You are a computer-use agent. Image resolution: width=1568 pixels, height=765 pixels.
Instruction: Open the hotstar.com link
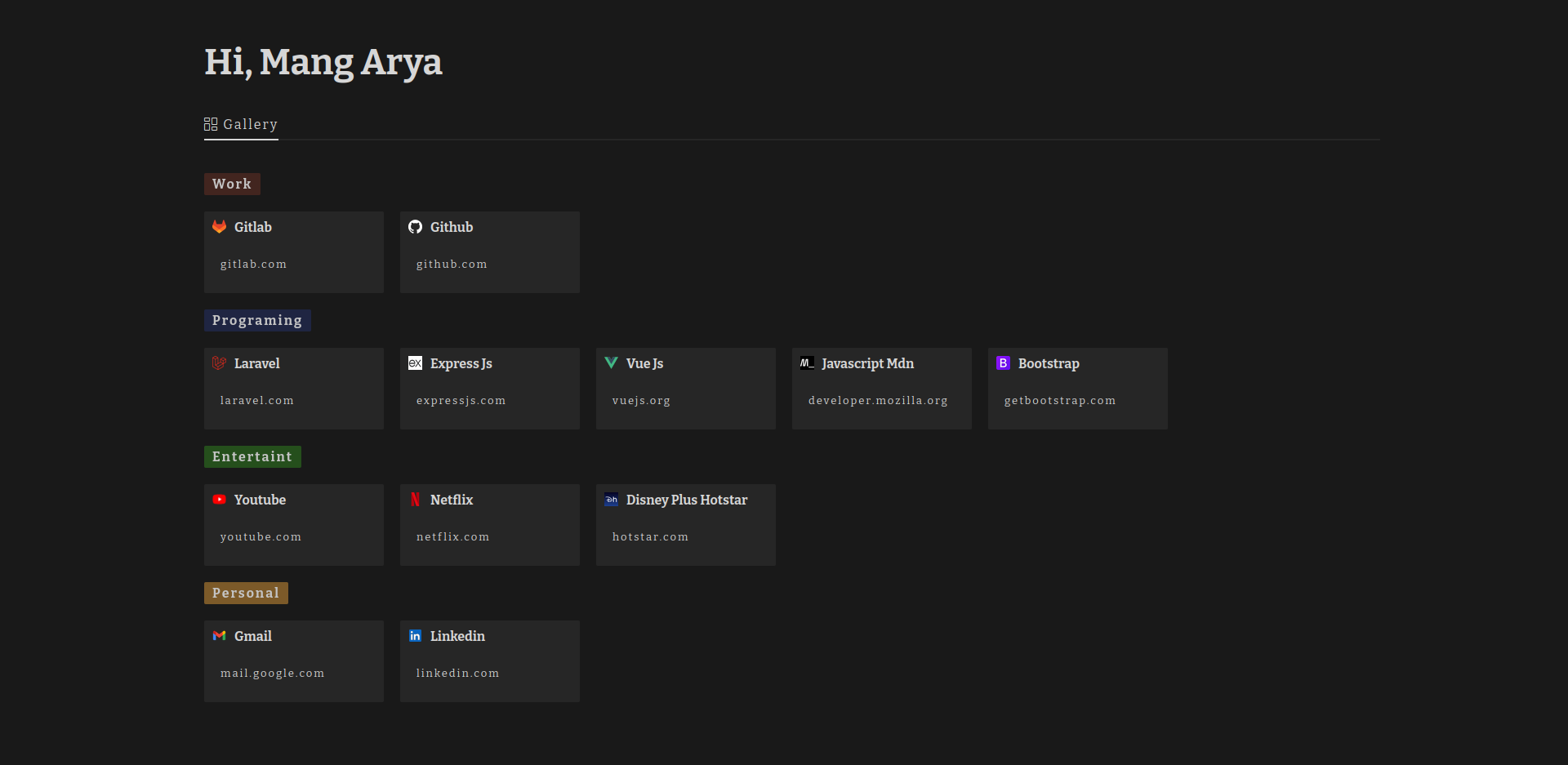(x=650, y=537)
